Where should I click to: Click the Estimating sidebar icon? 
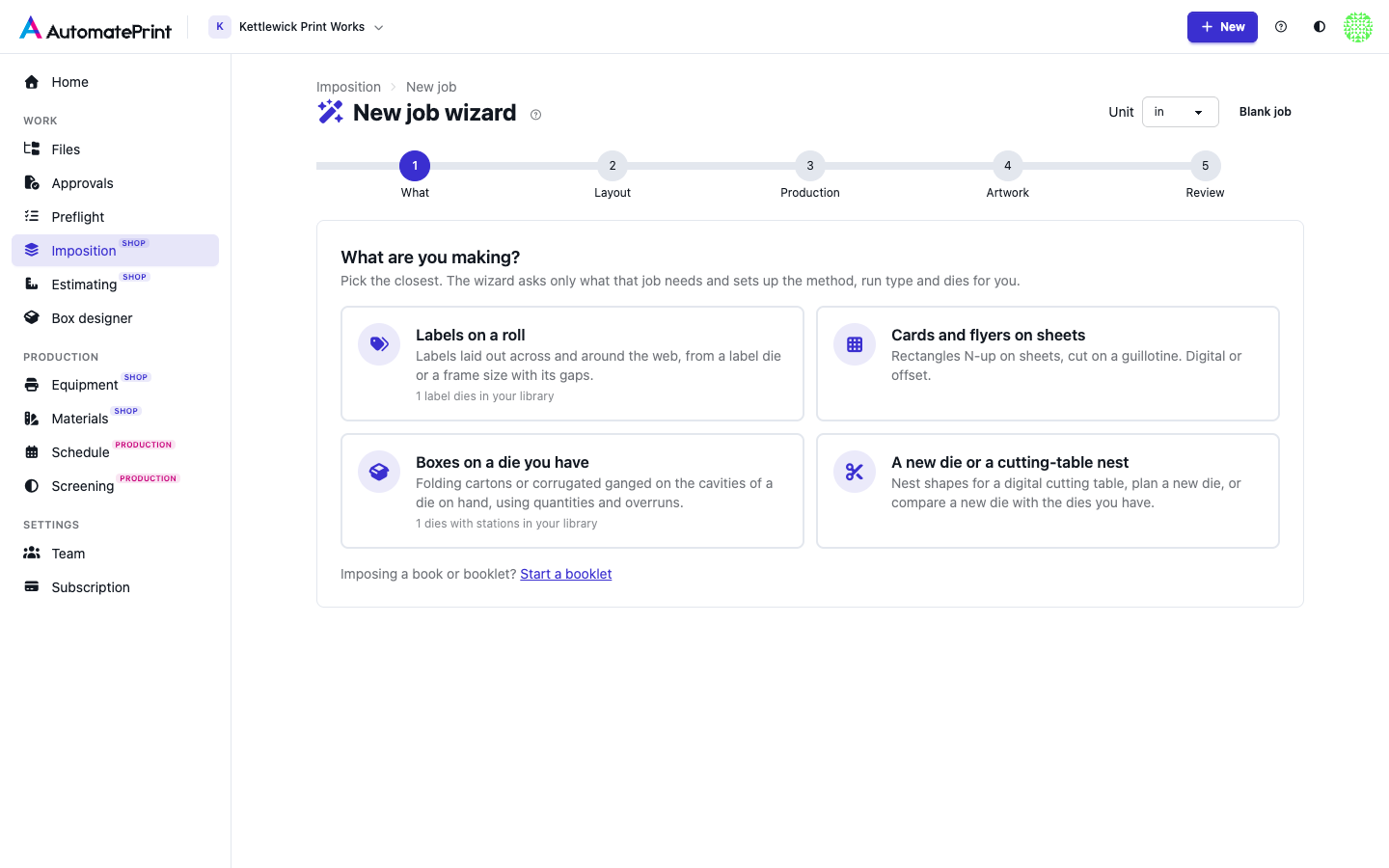point(32,284)
